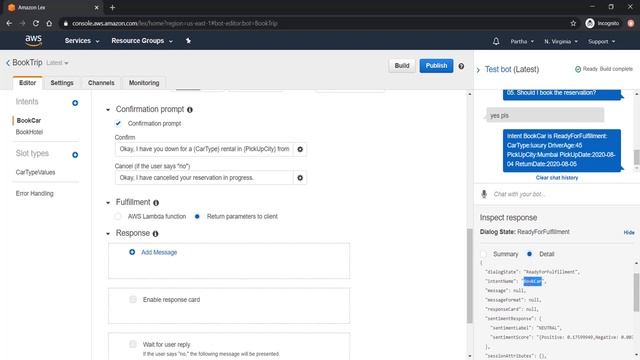Select Return parameters to client option
This screenshot has width=640, height=360.
pos(197,216)
